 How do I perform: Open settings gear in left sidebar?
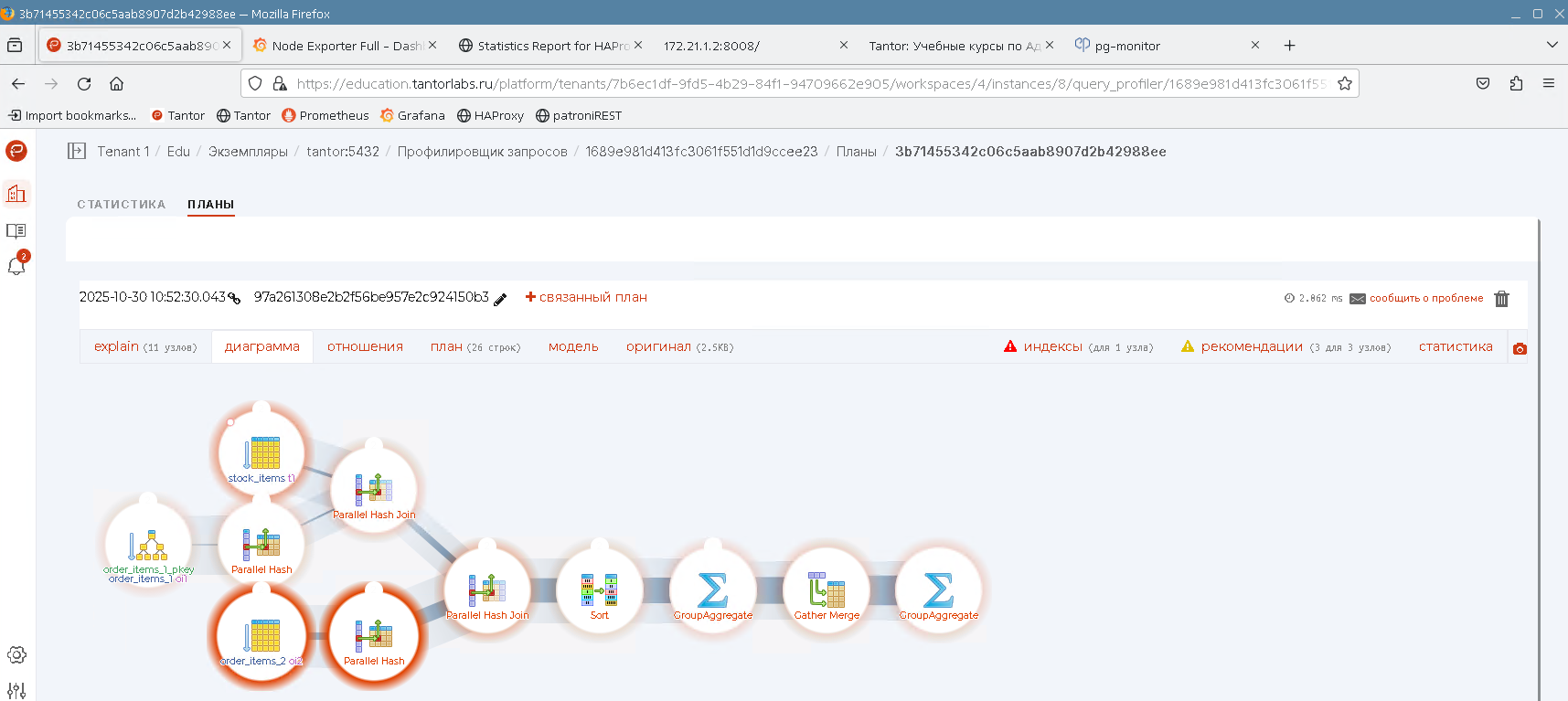point(16,654)
